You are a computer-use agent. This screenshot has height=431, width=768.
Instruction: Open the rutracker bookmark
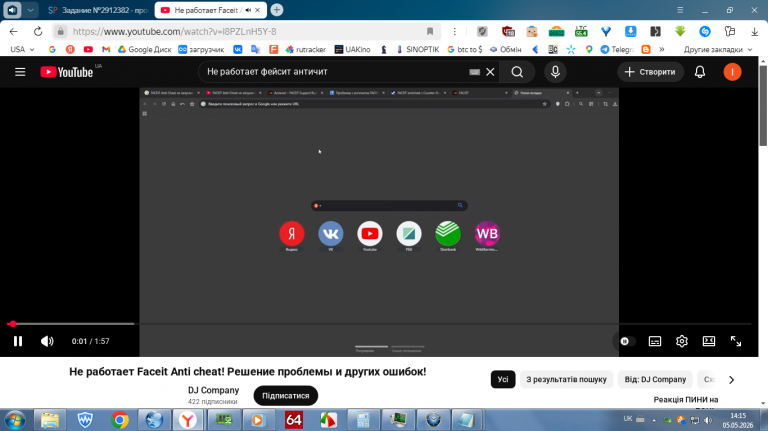pyautogui.click(x=306, y=49)
